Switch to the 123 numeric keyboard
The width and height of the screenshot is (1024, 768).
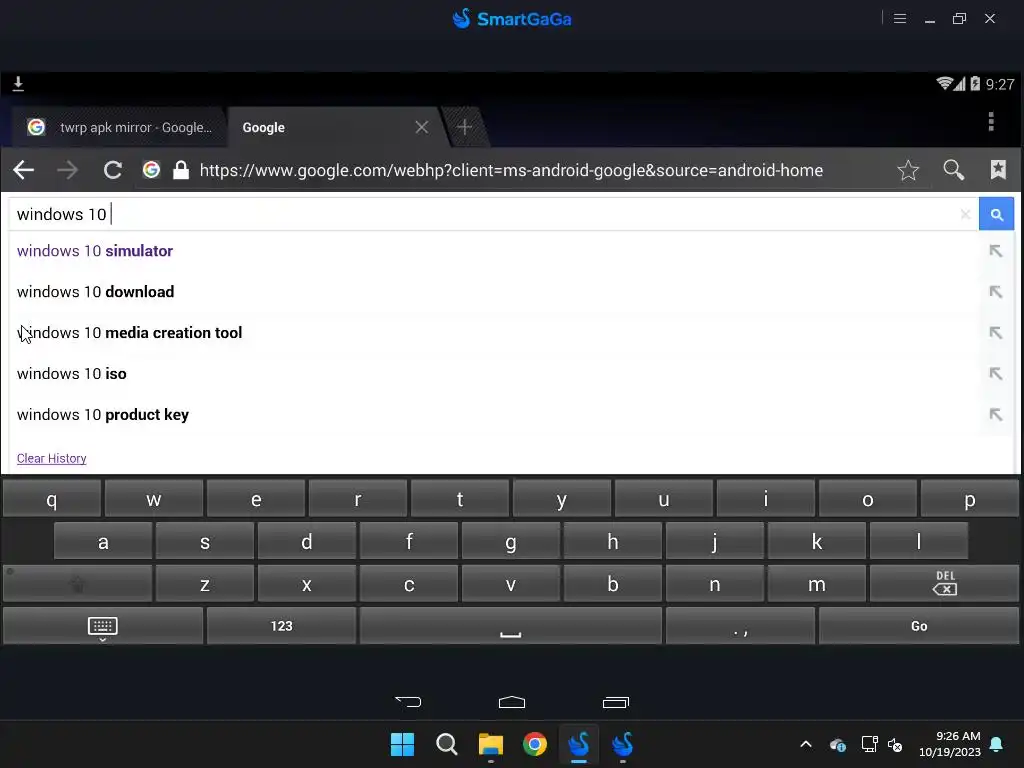point(281,626)
